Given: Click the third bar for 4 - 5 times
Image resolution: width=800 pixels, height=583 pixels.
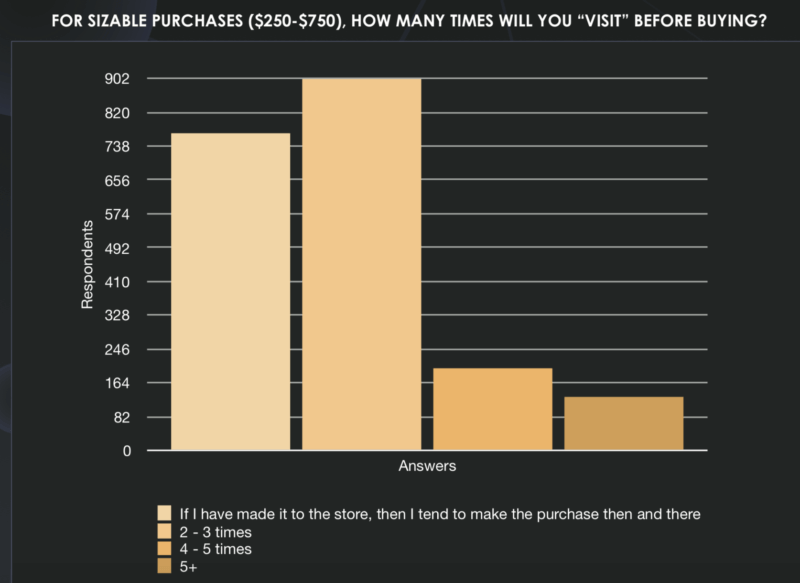Looking at the screenshot, I should [x=493, y=410].
